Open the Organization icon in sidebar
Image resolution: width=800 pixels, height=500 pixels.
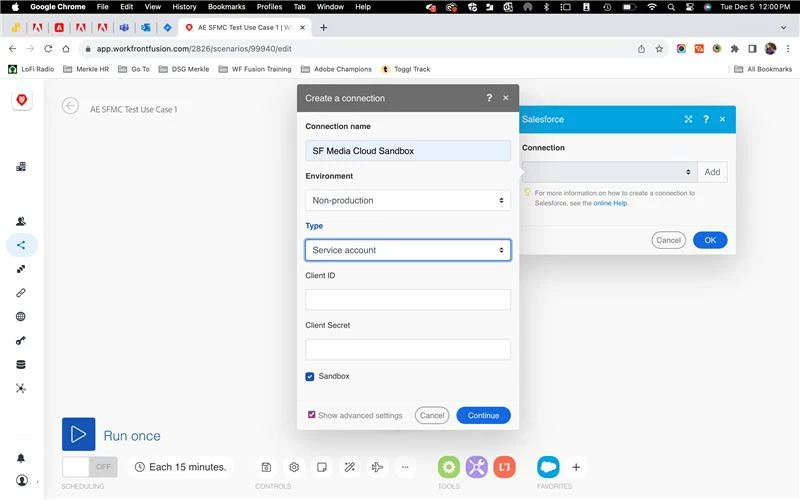(21, 167)
